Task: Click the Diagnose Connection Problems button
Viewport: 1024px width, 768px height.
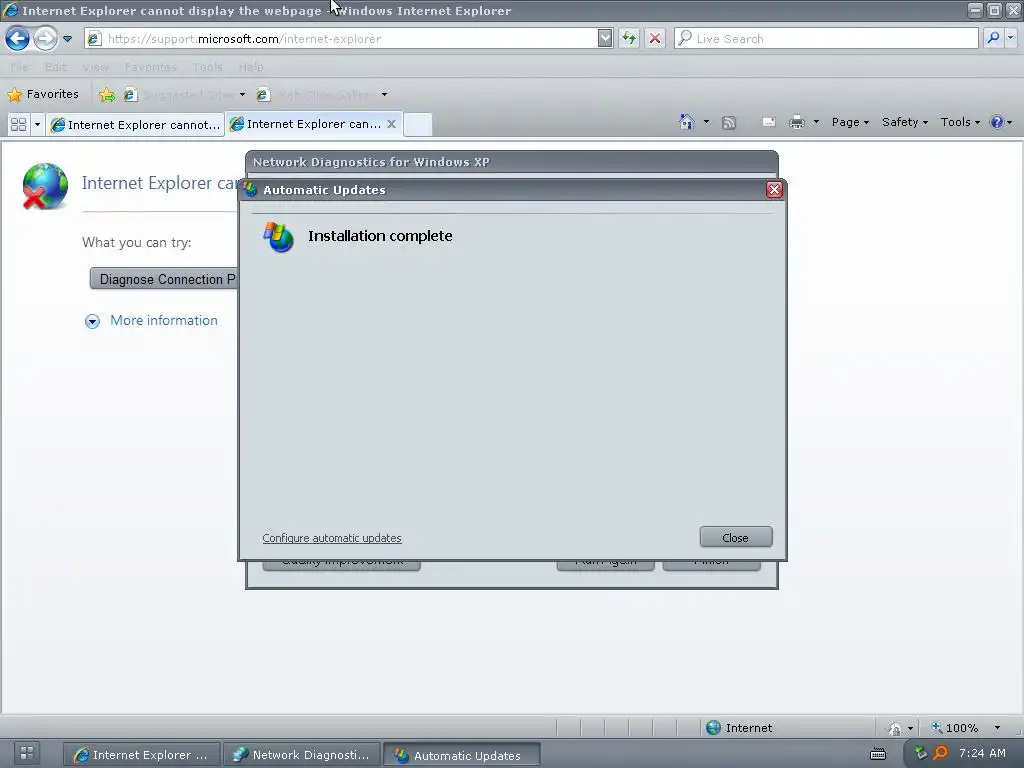Action: [163, 279]
